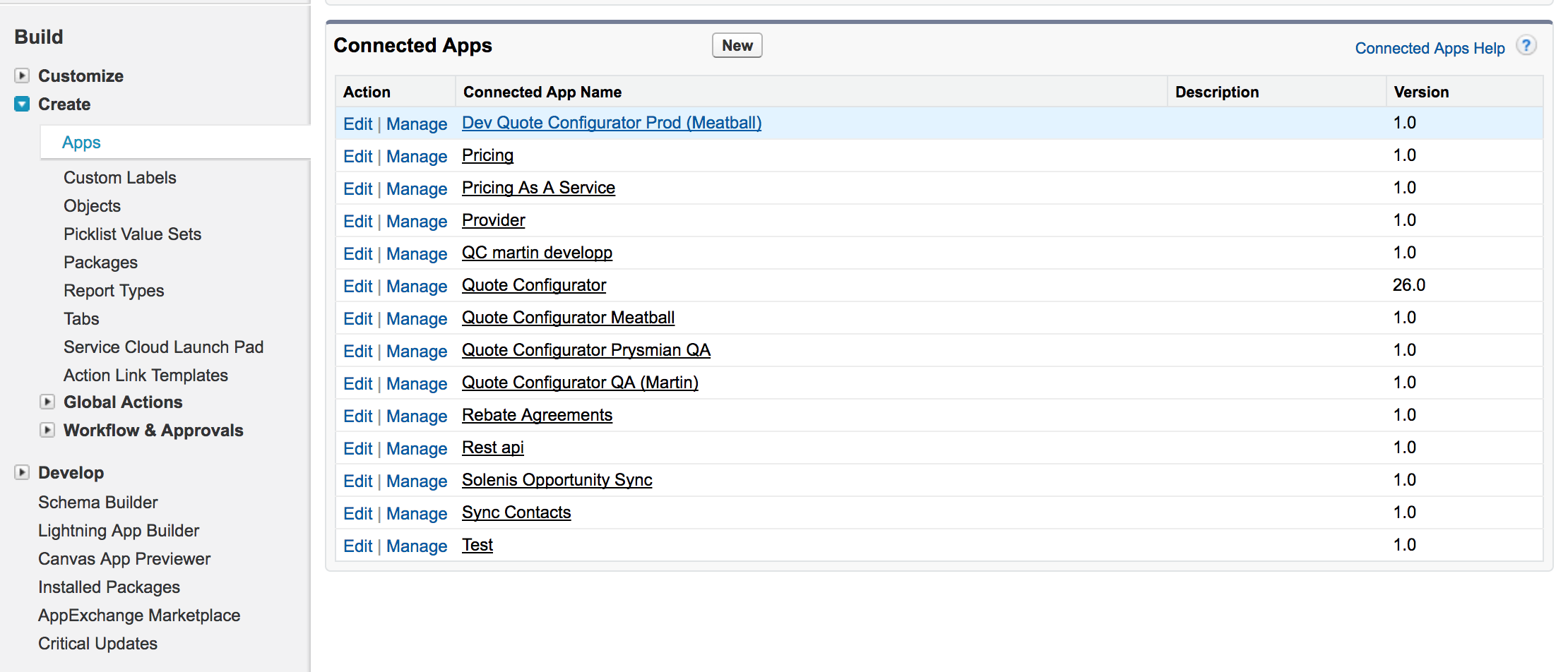This screenshot has height=672, width=1568.
Task: Click Edit for the Pricing app
Action: [357, 157]
